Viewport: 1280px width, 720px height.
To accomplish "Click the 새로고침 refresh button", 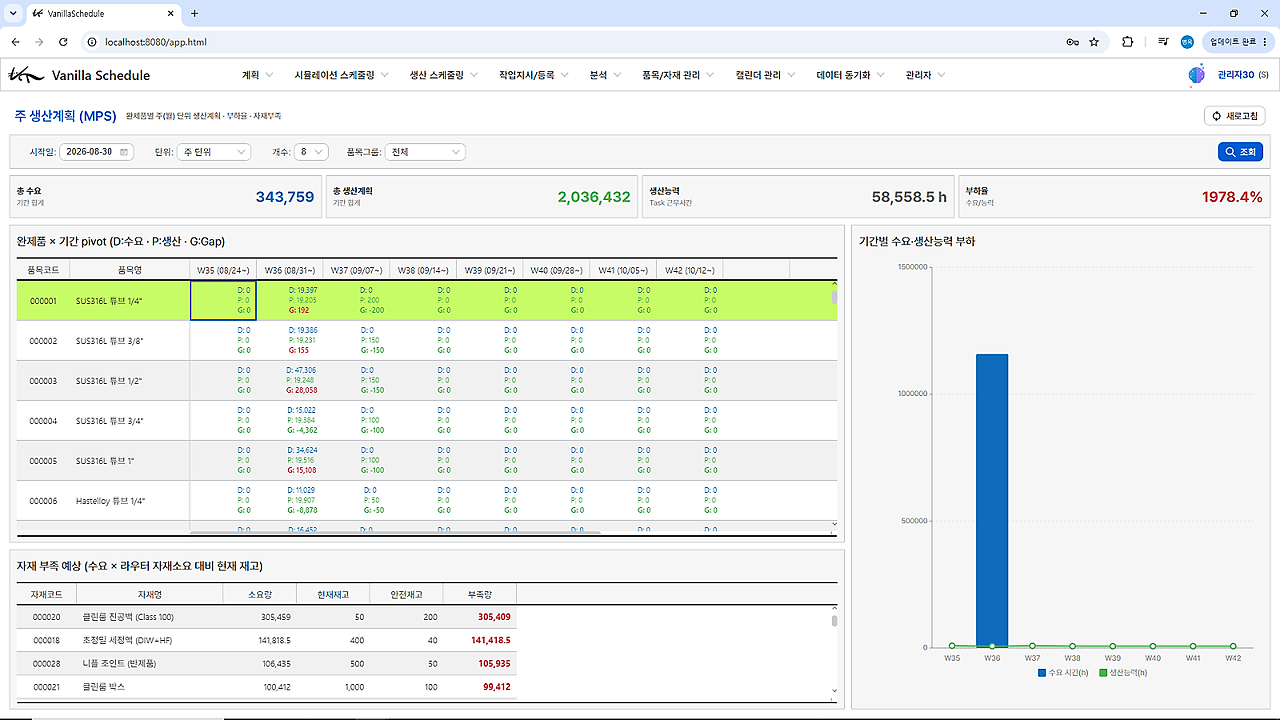I will (x=1235, y=116).
